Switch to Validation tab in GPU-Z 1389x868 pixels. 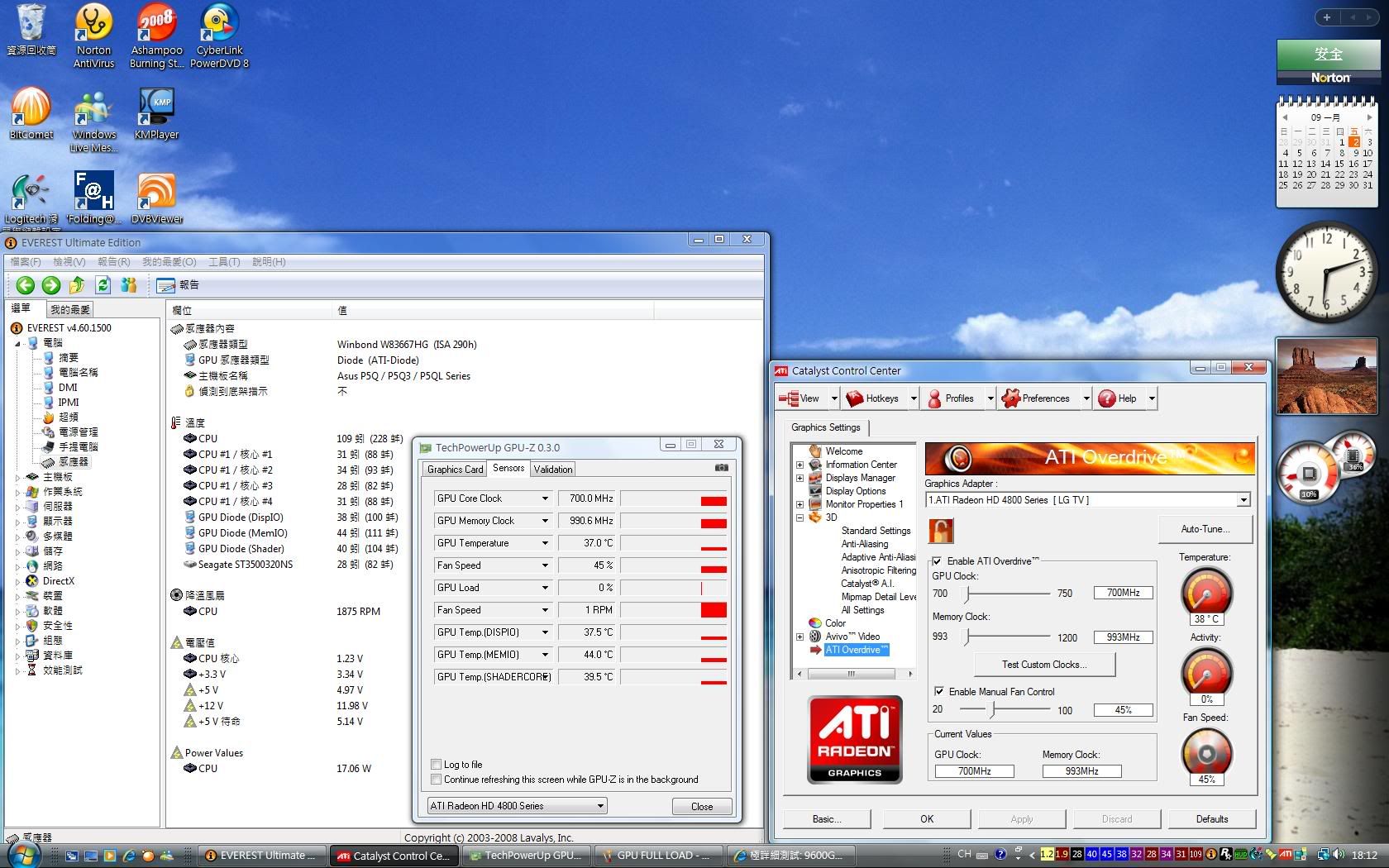tap(553, 470)
